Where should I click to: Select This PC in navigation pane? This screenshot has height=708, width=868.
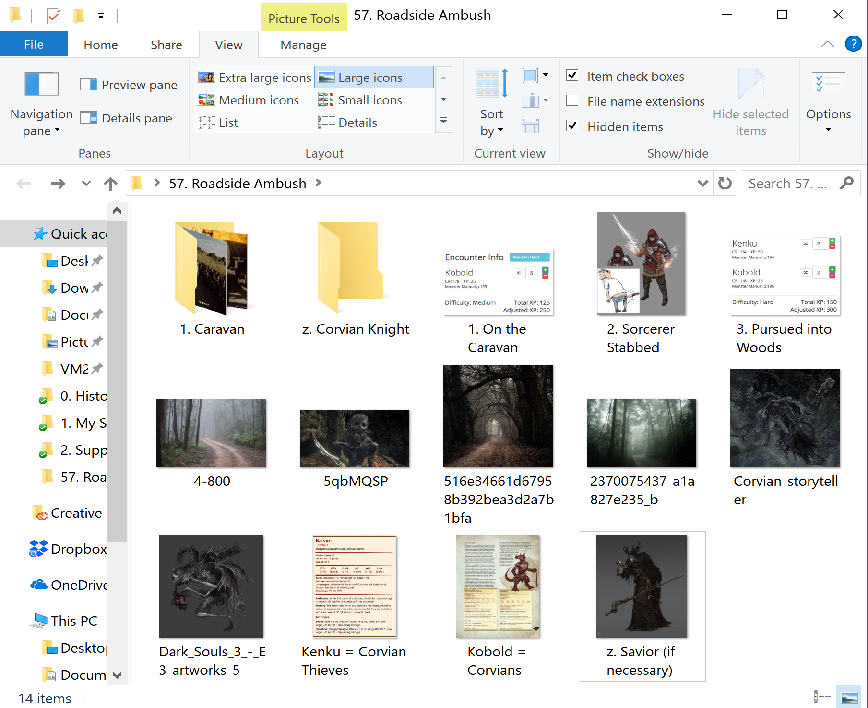tap(64, 621)
